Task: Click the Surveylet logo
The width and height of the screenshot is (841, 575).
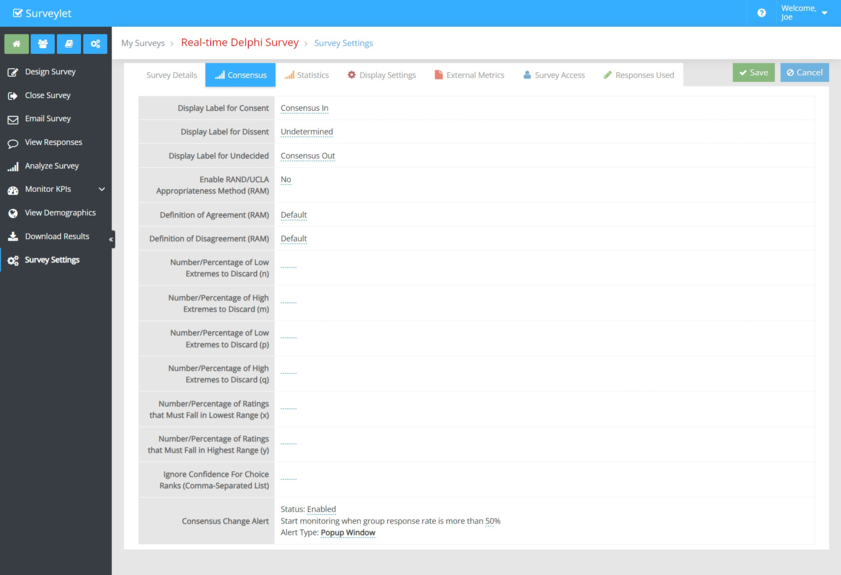Action: pyautogui.click(x=42, y=13)
